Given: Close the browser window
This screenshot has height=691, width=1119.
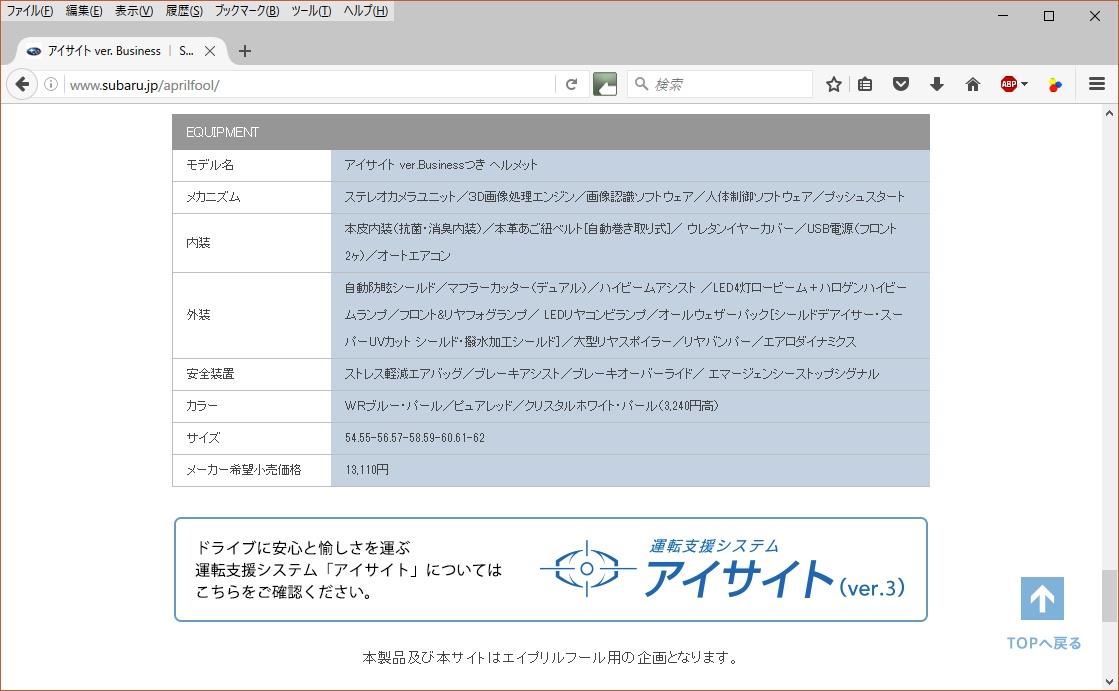Looking at the screenshot, I should [x=1095, y=16].
